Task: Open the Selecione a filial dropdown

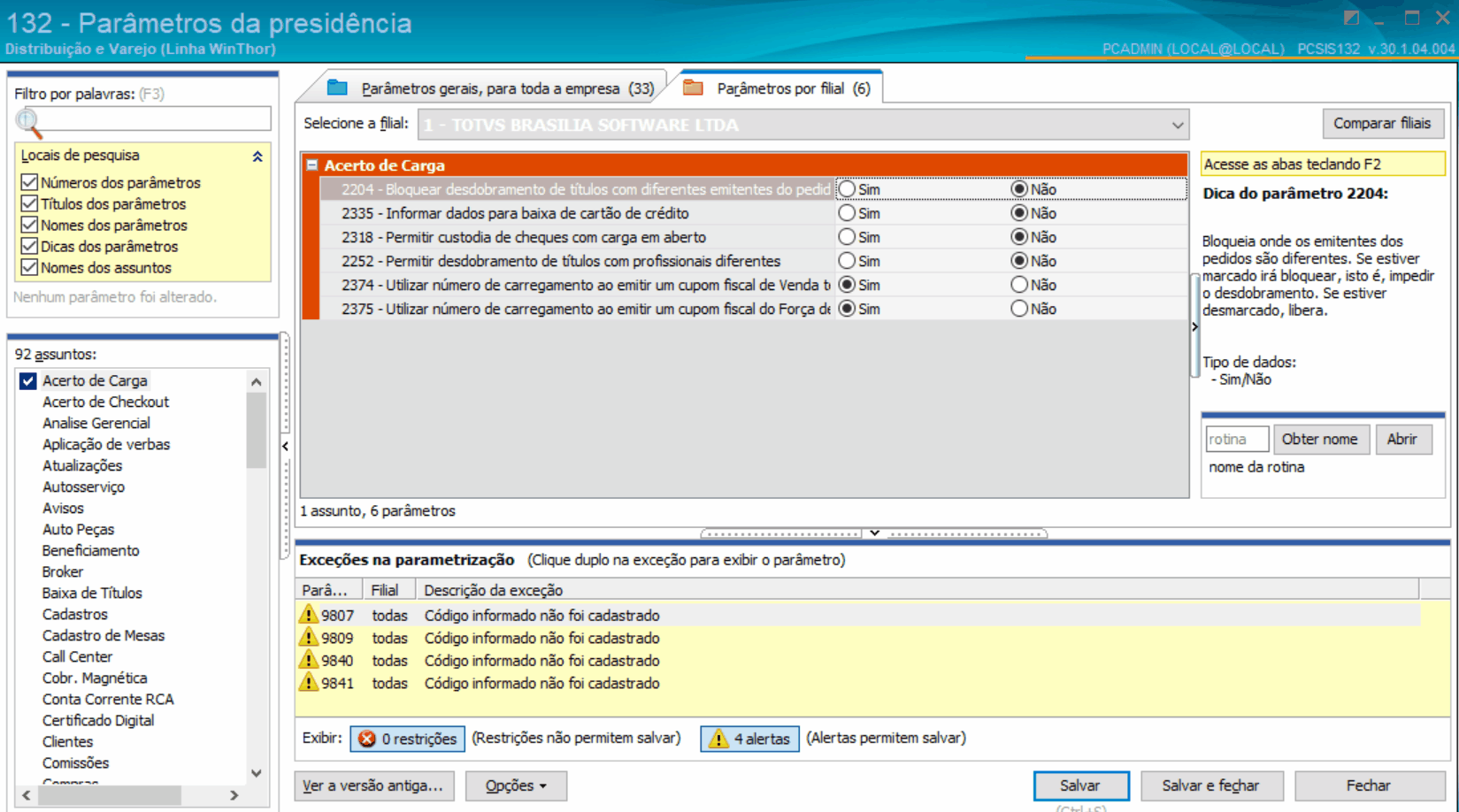Action: (x=1177, y=125)
